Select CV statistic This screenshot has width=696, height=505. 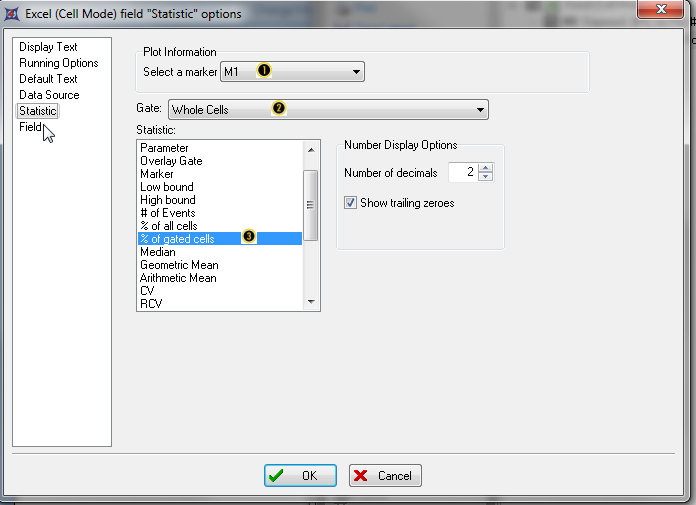coord(220,291)
